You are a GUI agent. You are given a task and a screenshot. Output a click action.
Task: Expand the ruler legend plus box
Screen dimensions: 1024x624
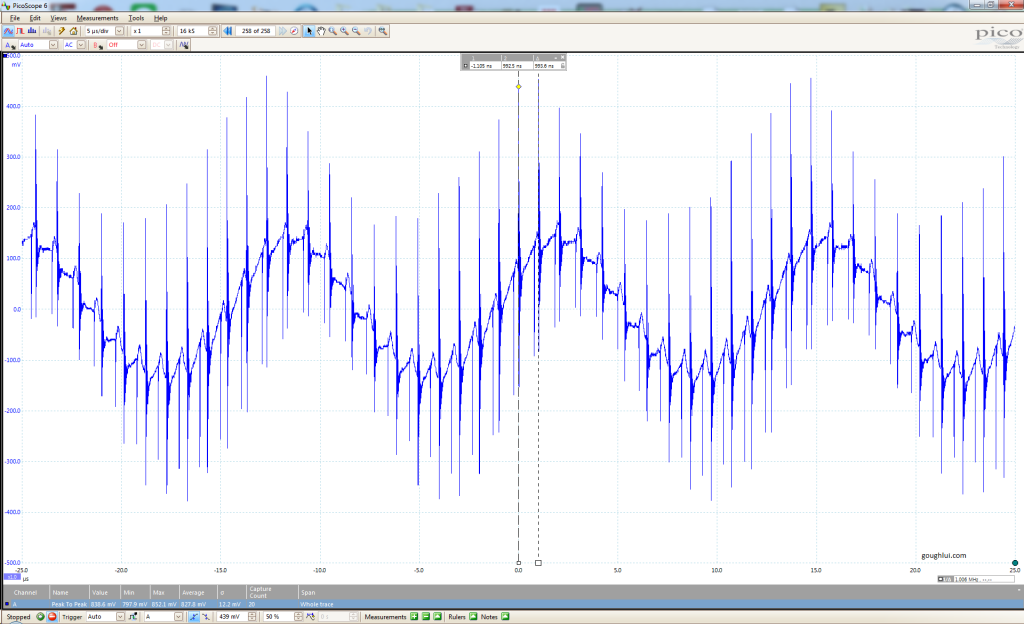[466, 66]
